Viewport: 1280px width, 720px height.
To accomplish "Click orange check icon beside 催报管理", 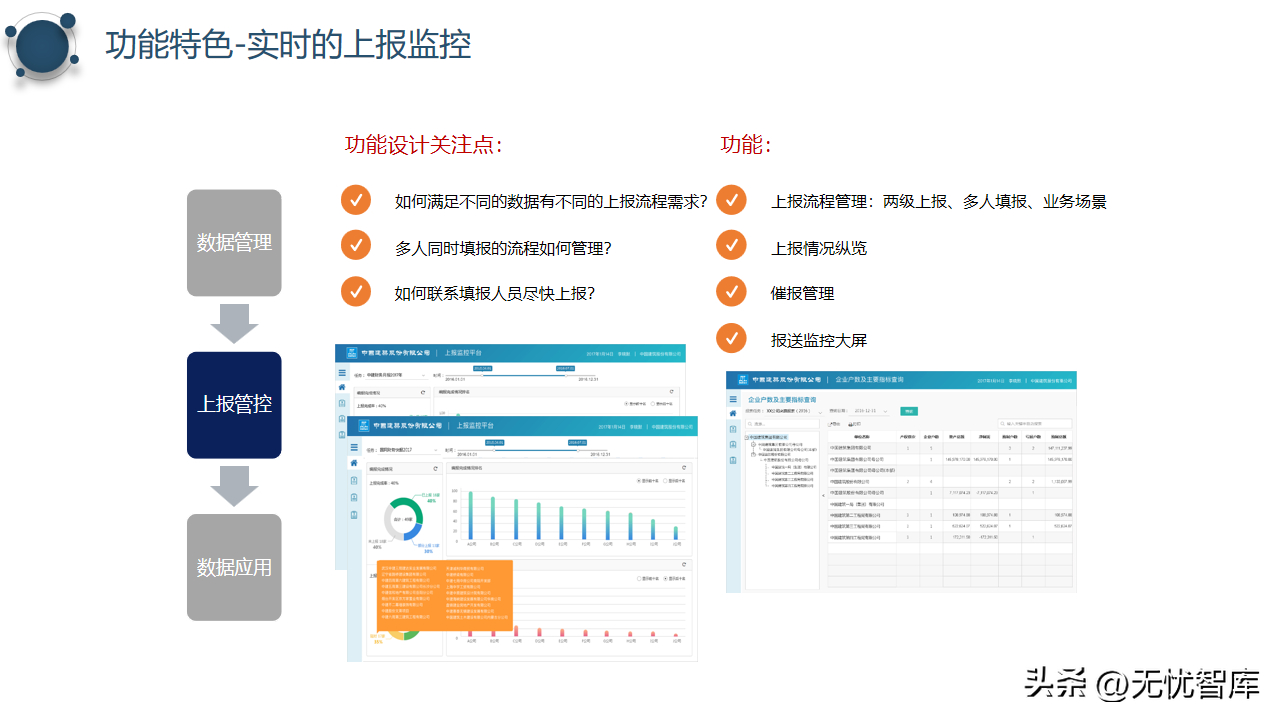I will point(731,292).
